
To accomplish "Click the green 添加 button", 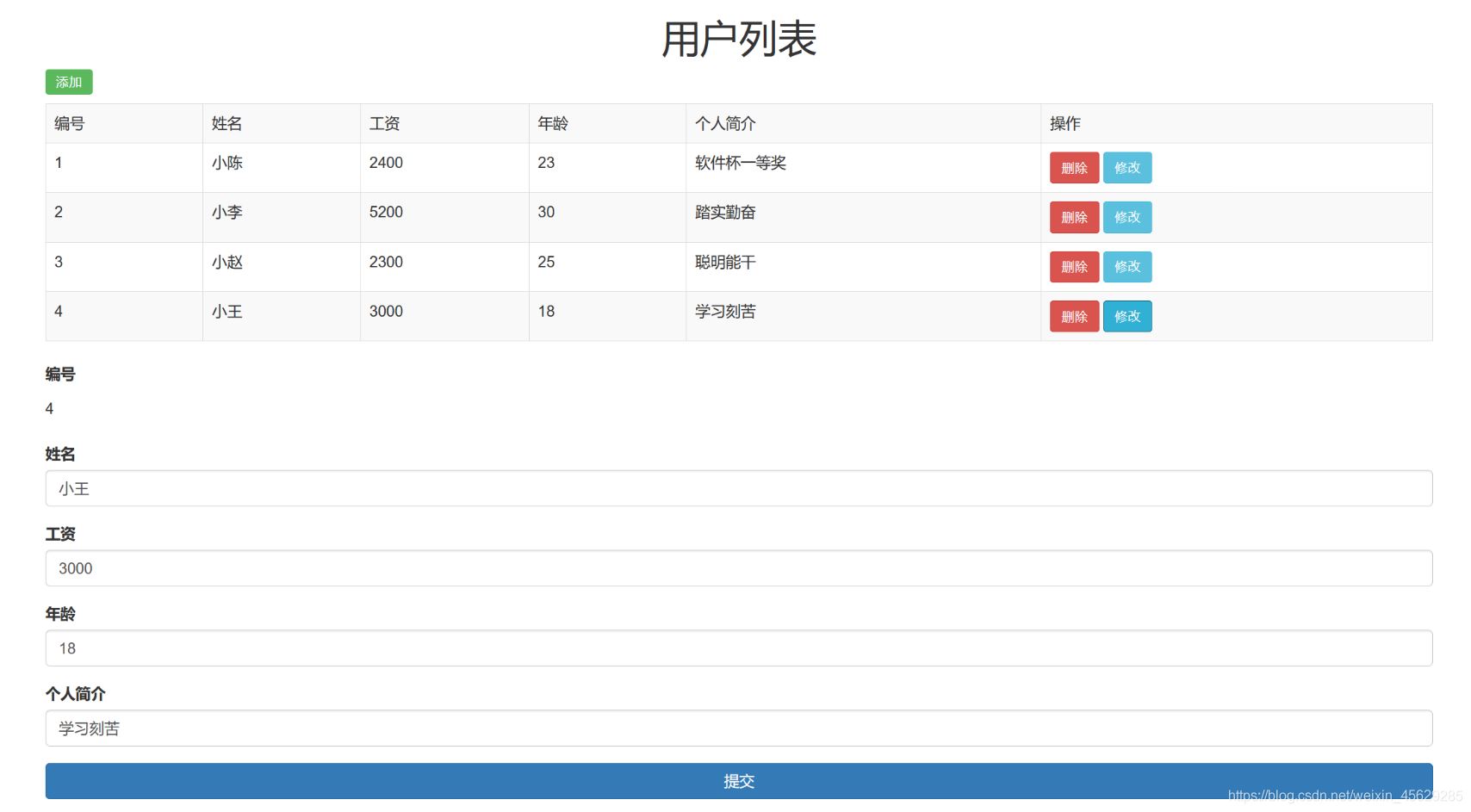I will tap(68, 82).
